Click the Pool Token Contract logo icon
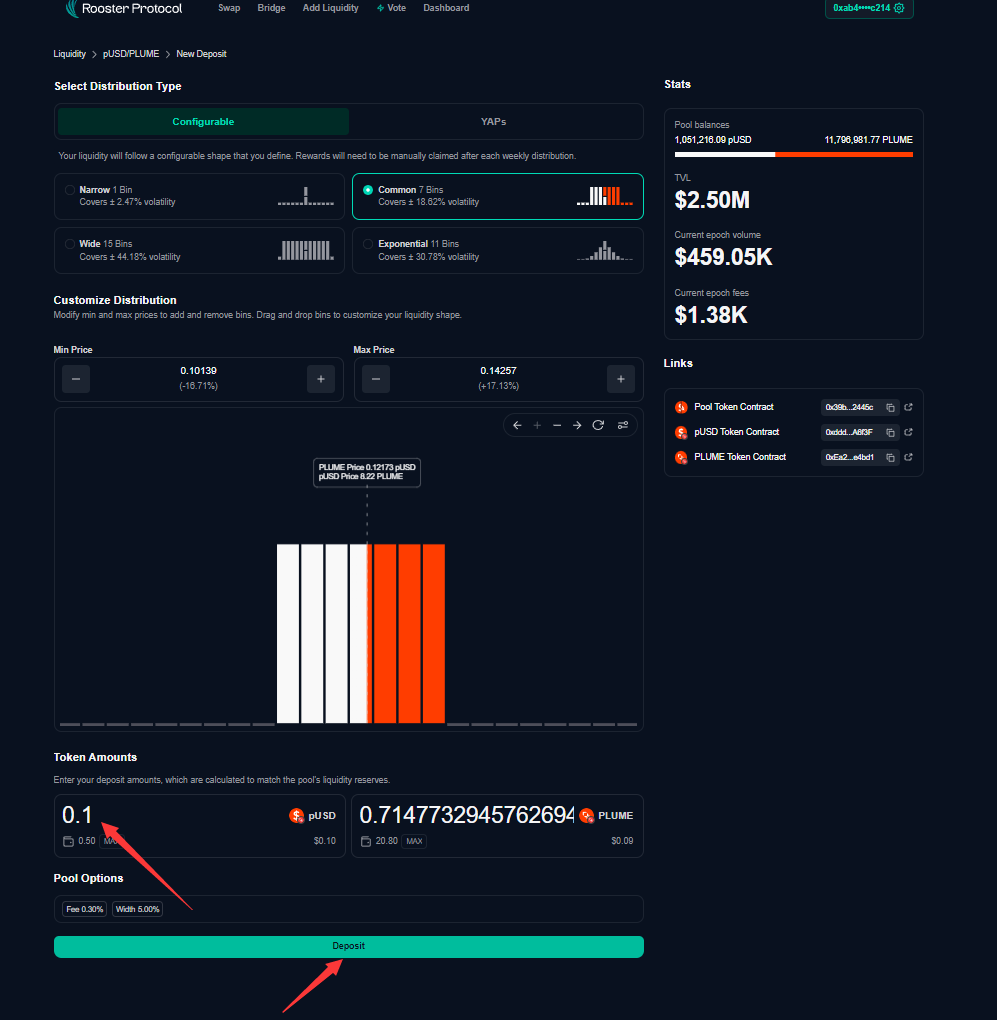The width and height of the screenshot is (997, 1020). coord(681,407)
